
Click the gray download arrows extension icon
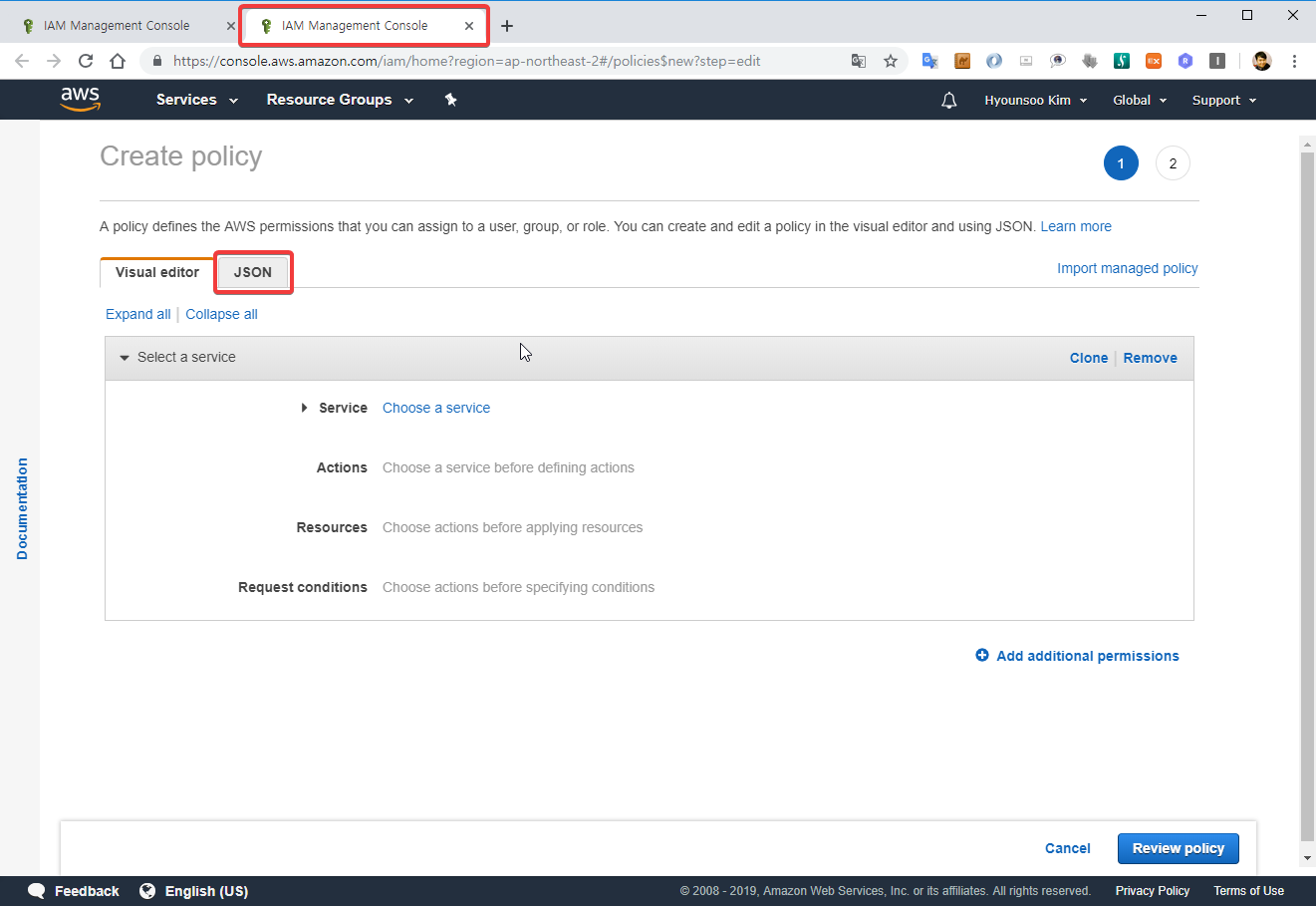click(1090, 61)
